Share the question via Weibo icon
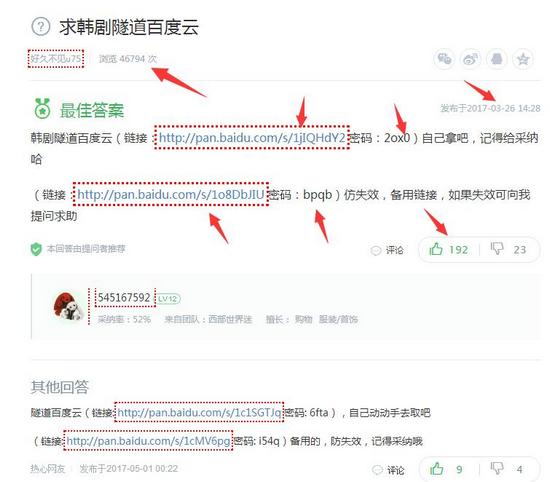This screenshot has height=482, width=550. (470, 59)
